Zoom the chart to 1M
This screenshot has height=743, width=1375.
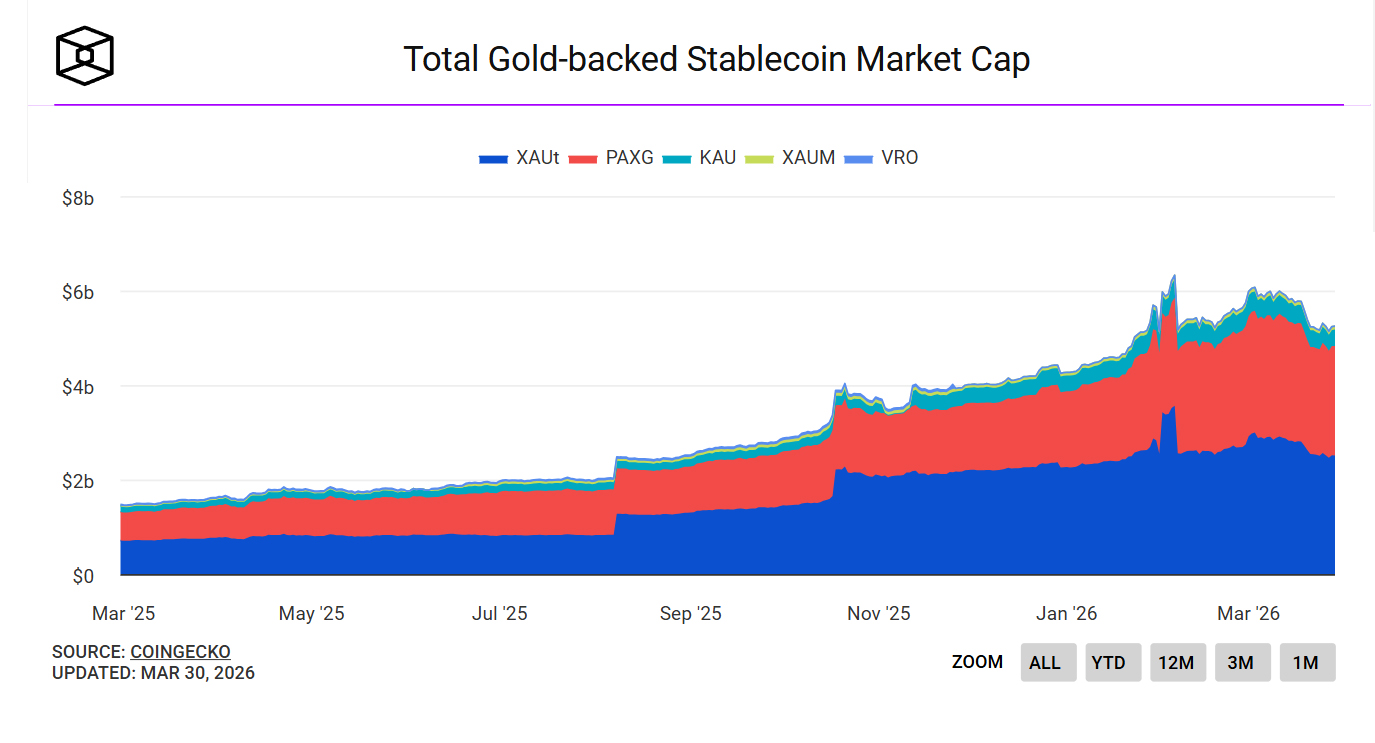pyautogui.click(x=1308, y=662)
